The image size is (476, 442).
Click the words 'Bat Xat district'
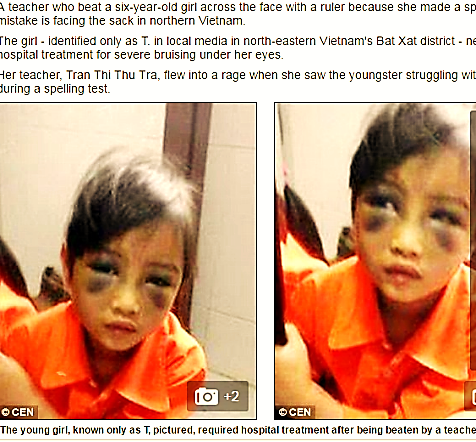point(416,41)
